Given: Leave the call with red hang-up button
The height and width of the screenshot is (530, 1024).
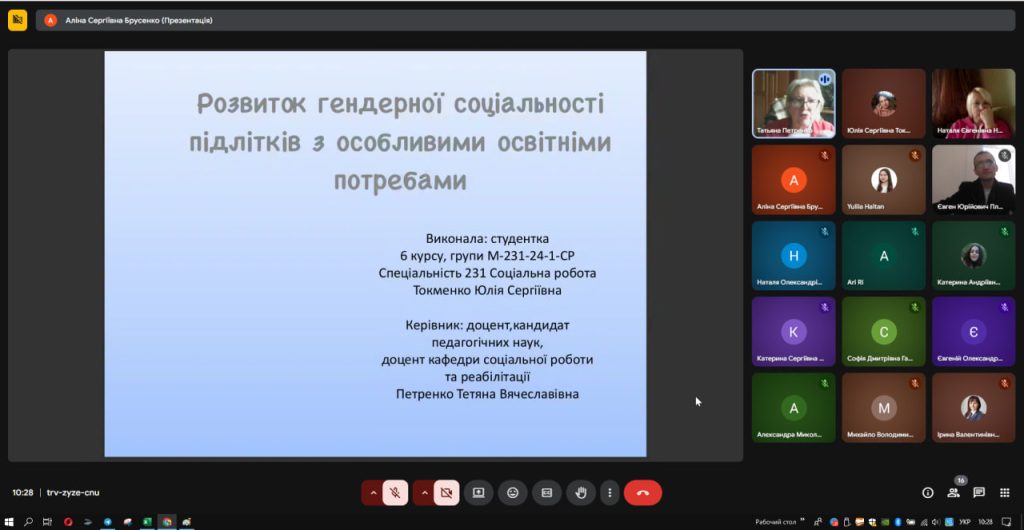Looking at the screenshot, I should [x=643, y=492].
